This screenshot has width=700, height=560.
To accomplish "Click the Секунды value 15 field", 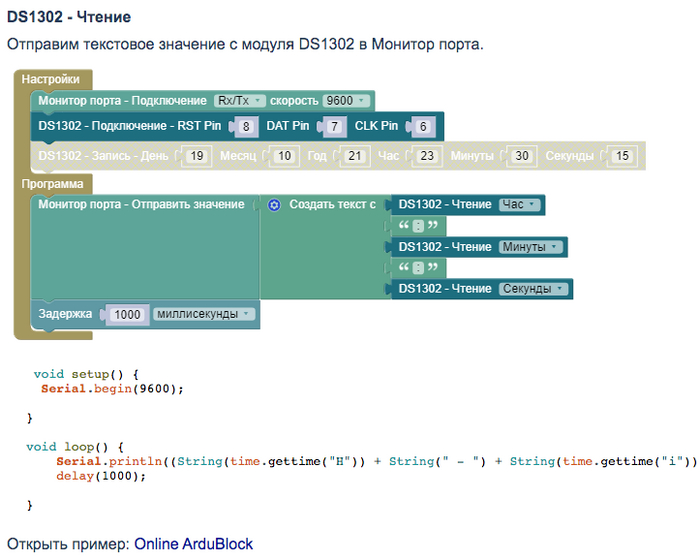I will pos(622,156).
